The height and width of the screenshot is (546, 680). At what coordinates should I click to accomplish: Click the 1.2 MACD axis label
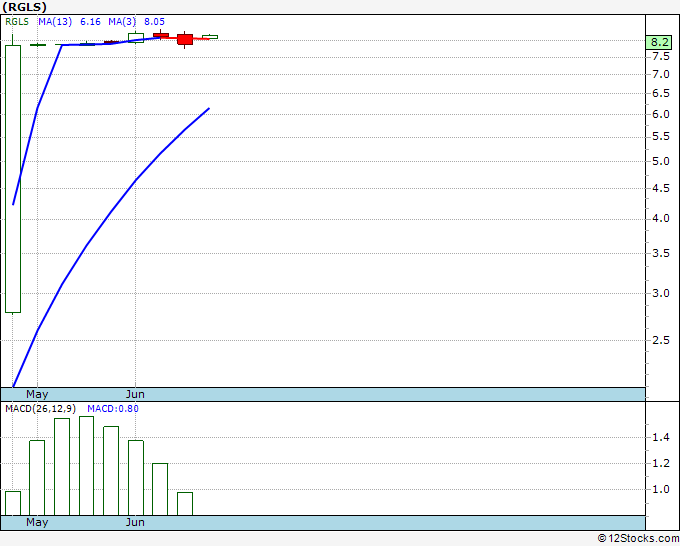[661, 464]
